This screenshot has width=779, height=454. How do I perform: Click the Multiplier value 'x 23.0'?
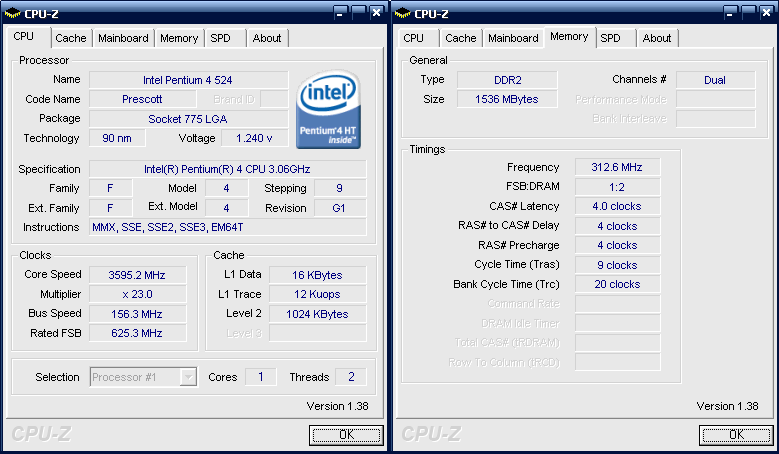[x=138, y=294]
